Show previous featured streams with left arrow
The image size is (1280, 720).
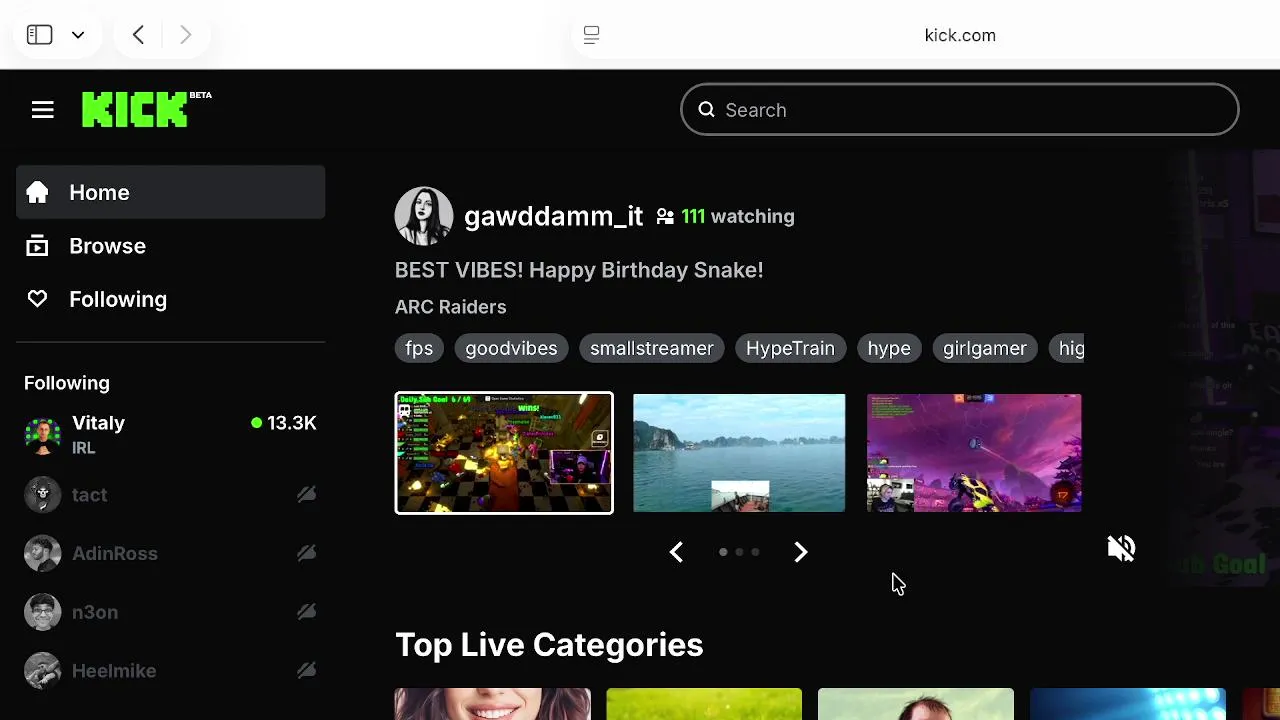(676, 552)
